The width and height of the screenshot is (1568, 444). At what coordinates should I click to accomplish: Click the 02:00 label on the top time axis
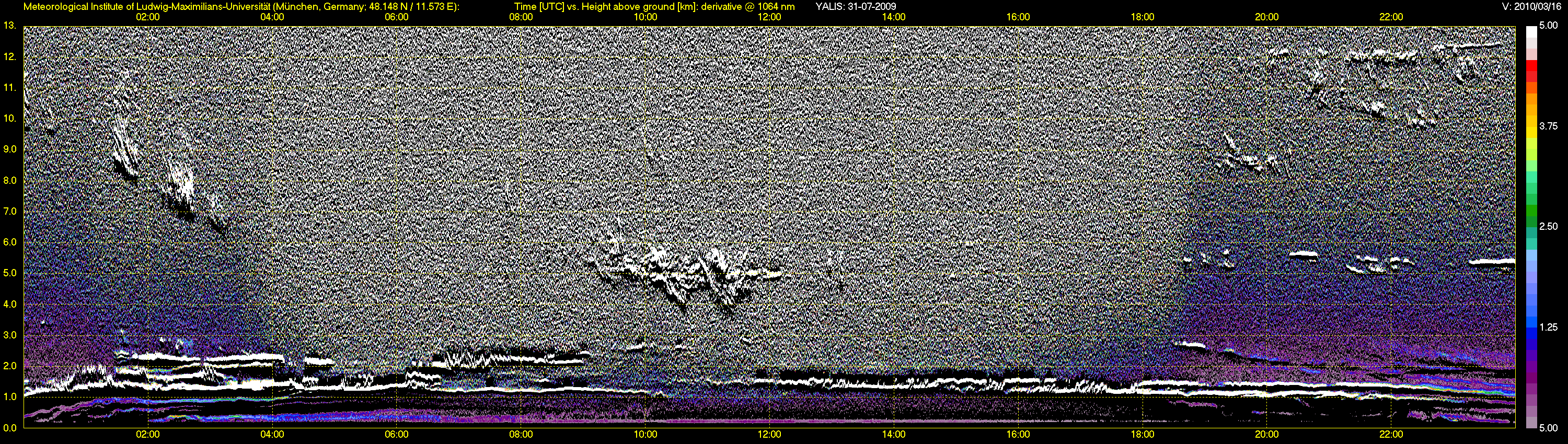(x=148, y=17)
